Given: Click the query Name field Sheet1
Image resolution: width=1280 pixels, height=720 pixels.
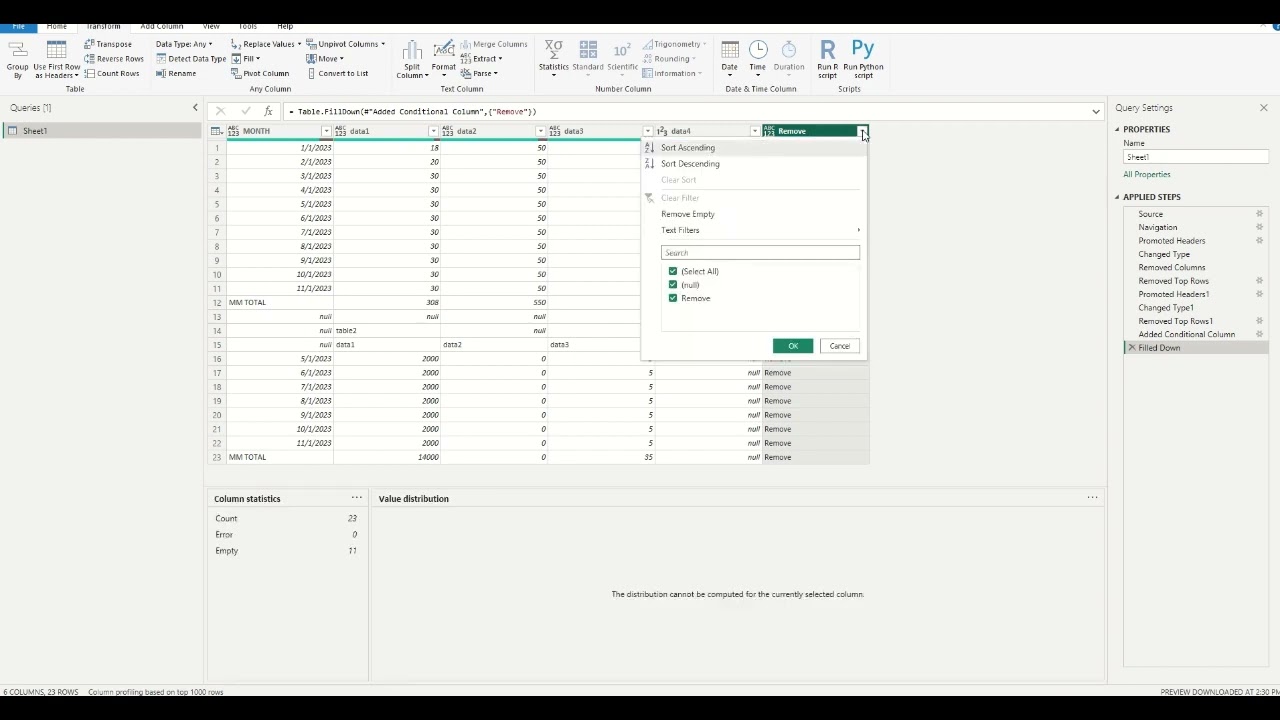Looking at the screenshot, I should (x=1196, y=157).
